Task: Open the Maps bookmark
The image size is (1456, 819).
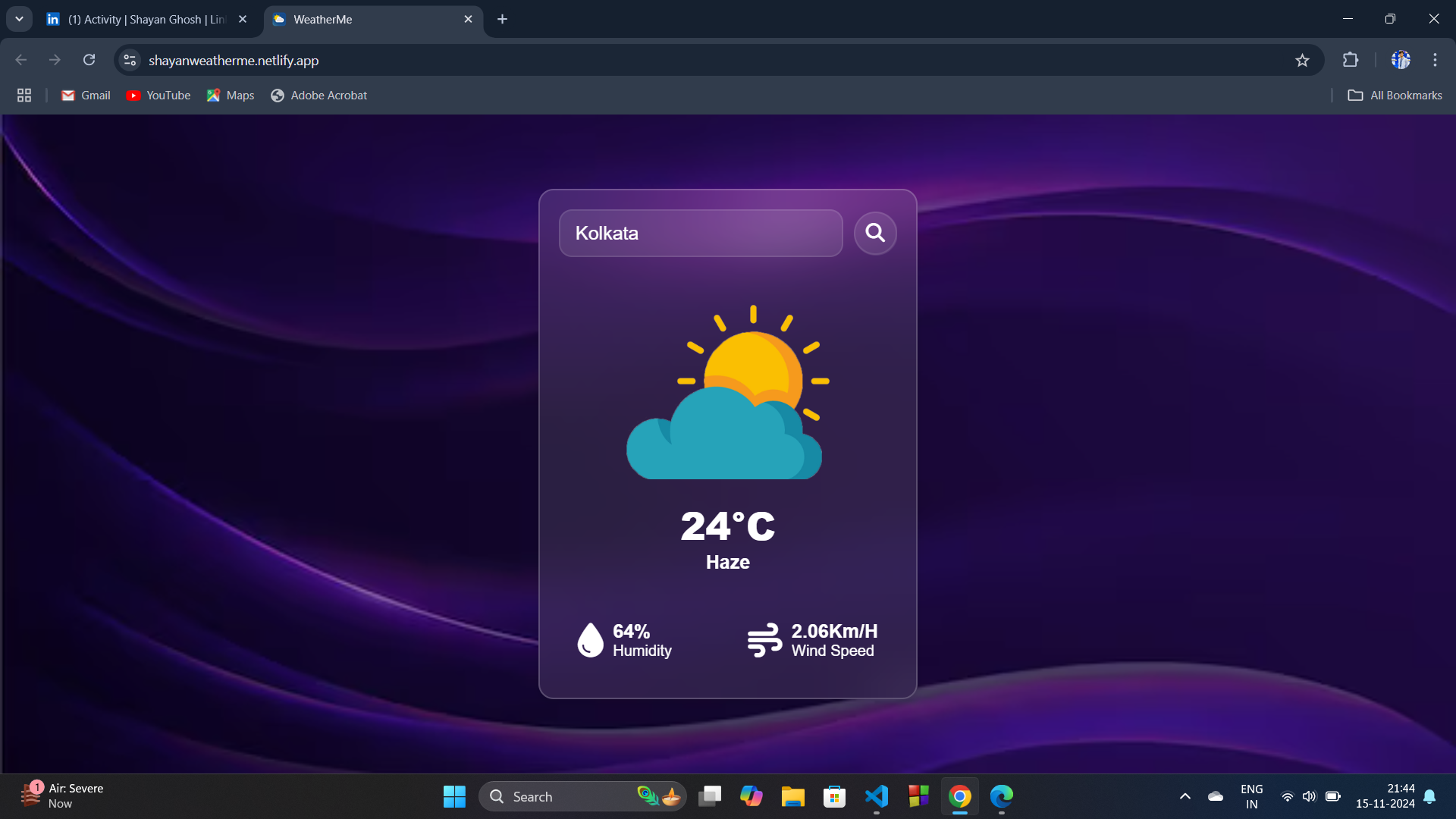Action: tap(231, 96)
